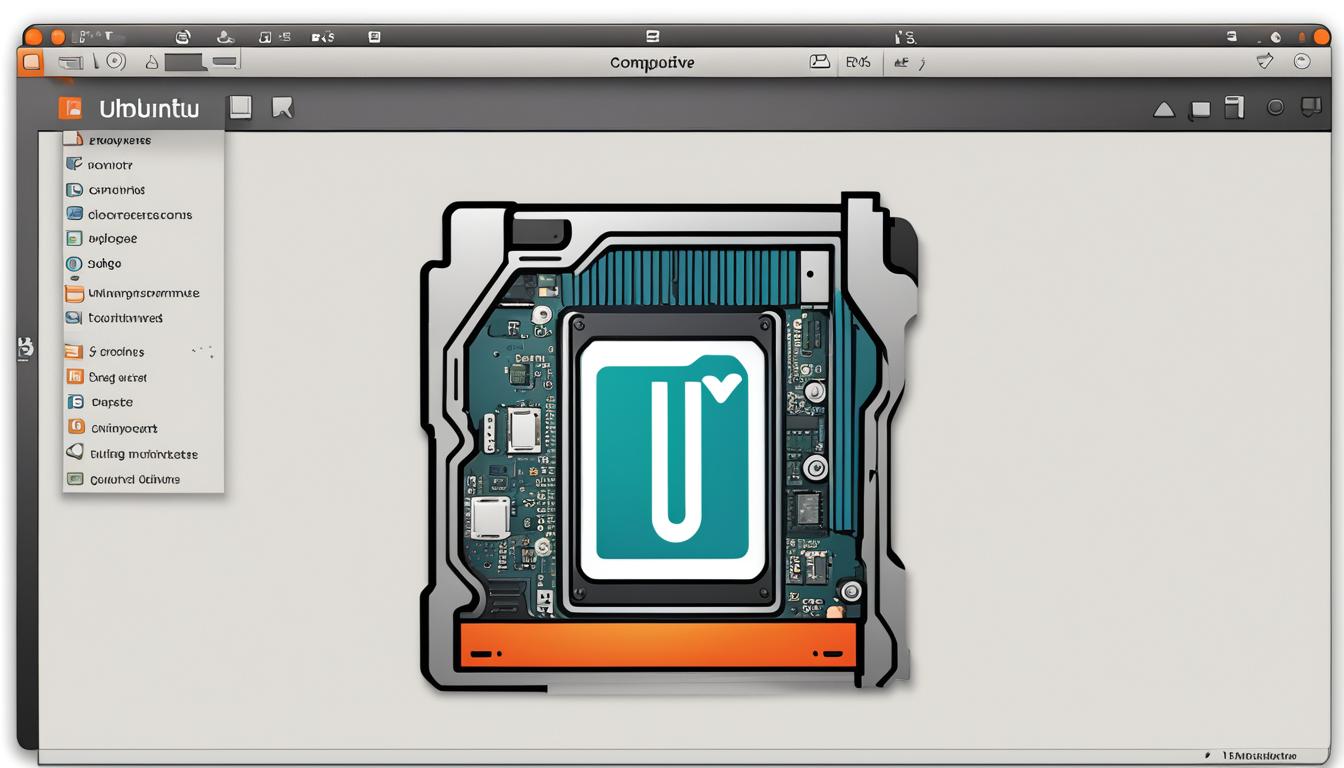Click the monitor-shaped icon in dark header
This screenshot has height=768, width=1344.
(x=1310, y=107)
